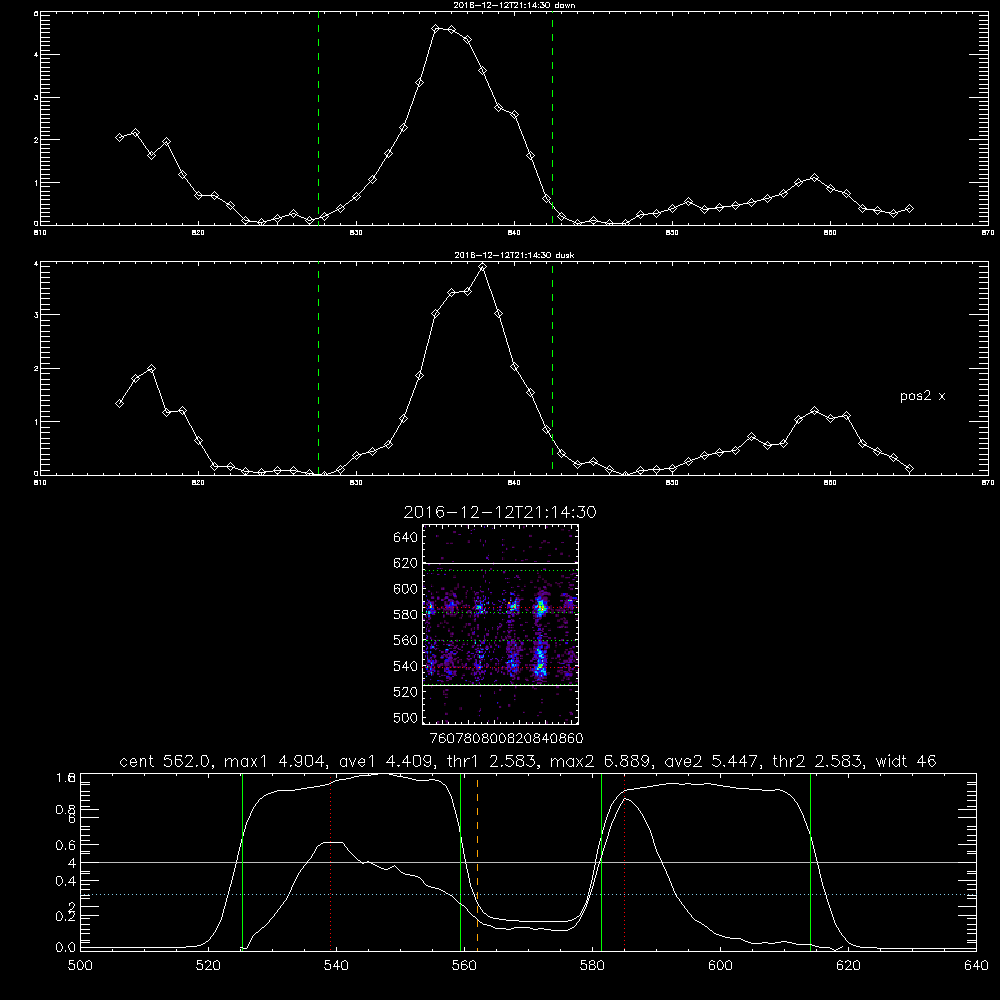Click the orange dashed center line in bottom plot
Screen dimensions: 1000x1000
tap(477, 861)
